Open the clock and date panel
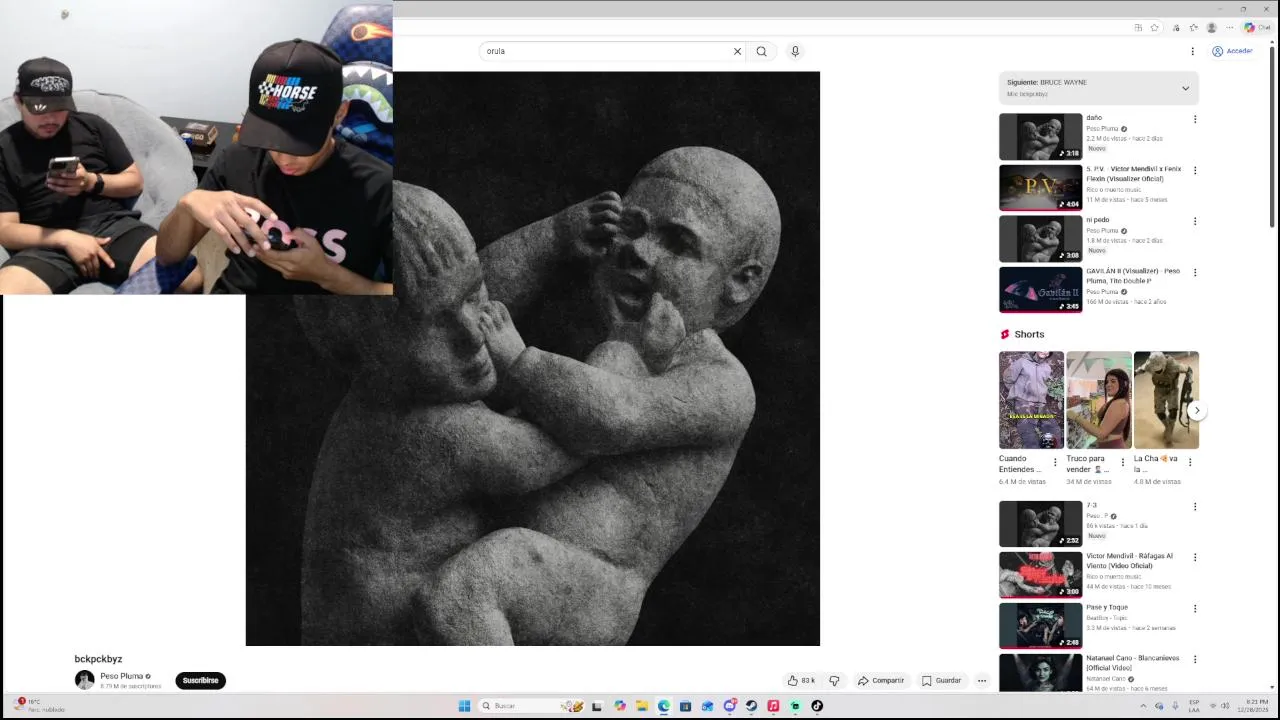 [1252, 706]
